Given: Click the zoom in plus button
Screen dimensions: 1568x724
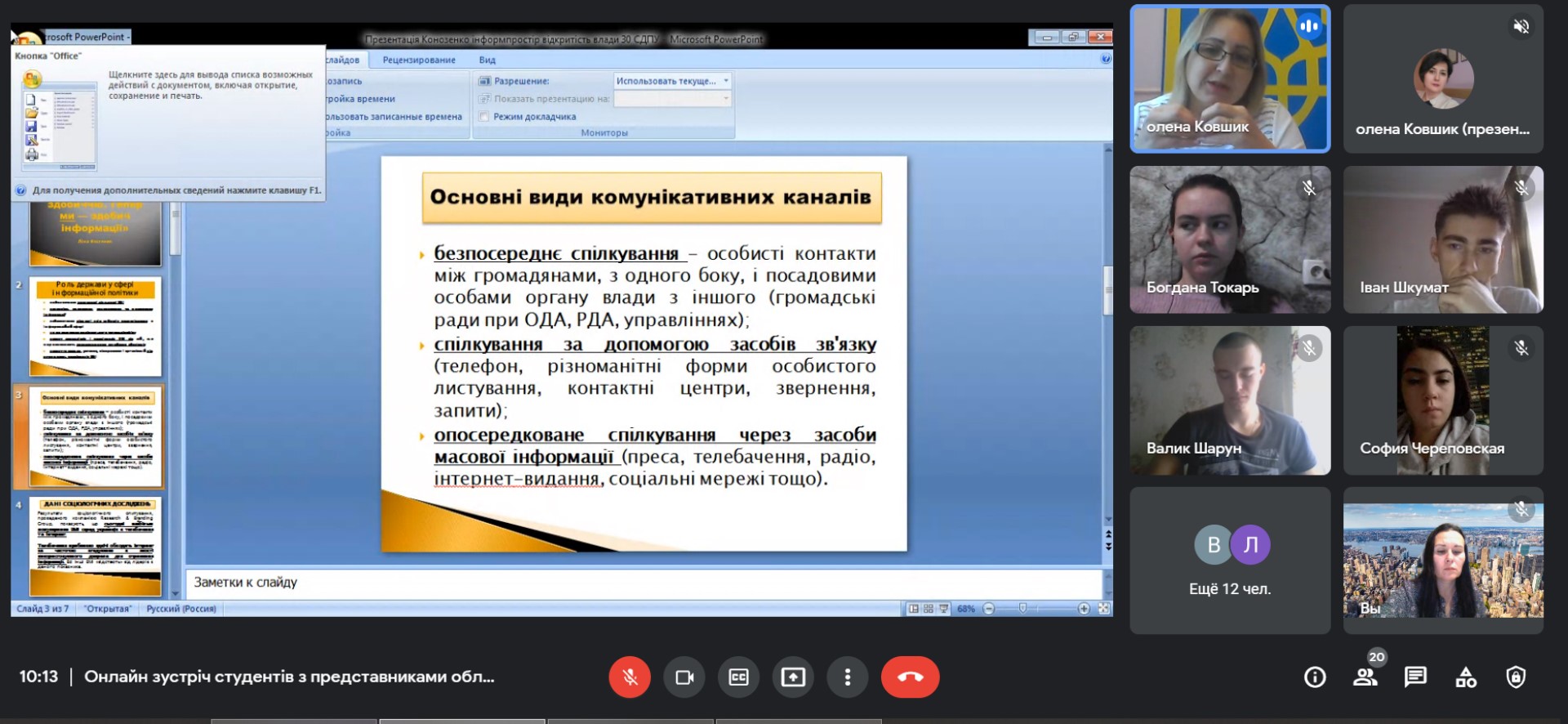Looking at the screenshot, I should click(1084, 609).
